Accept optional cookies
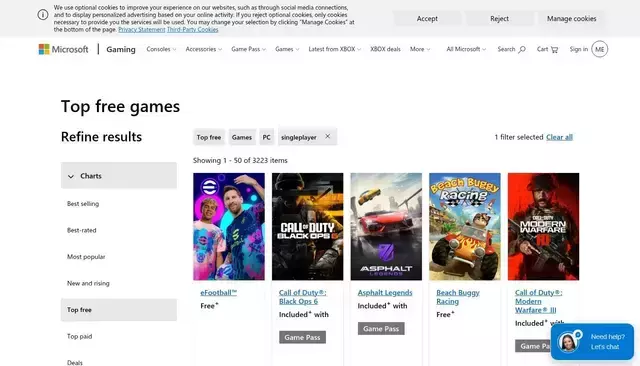Screen dimensions: 640x366 427,18
